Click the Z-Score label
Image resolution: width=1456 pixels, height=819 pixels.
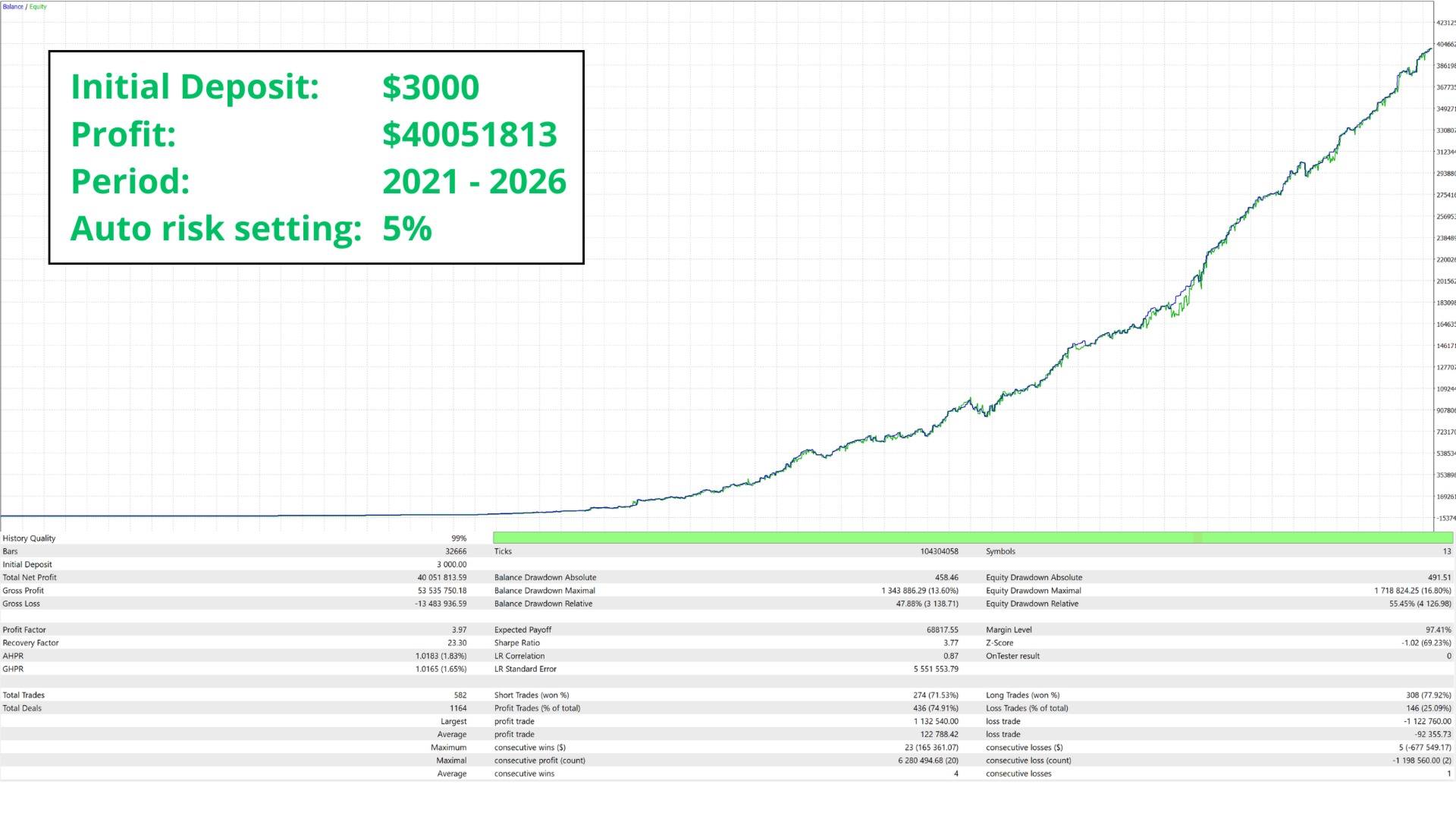tap(999, 643)
